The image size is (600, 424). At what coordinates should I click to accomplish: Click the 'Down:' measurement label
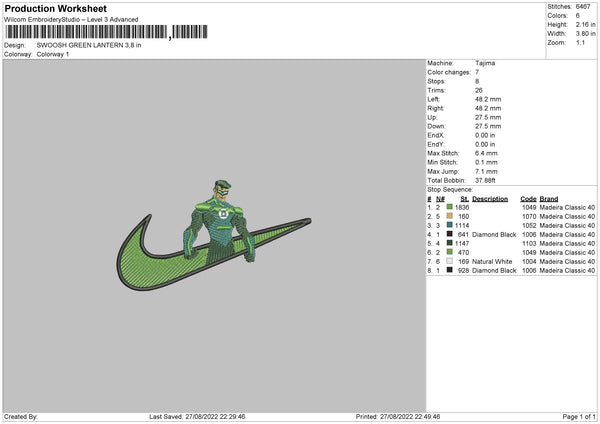pos(437,126)
